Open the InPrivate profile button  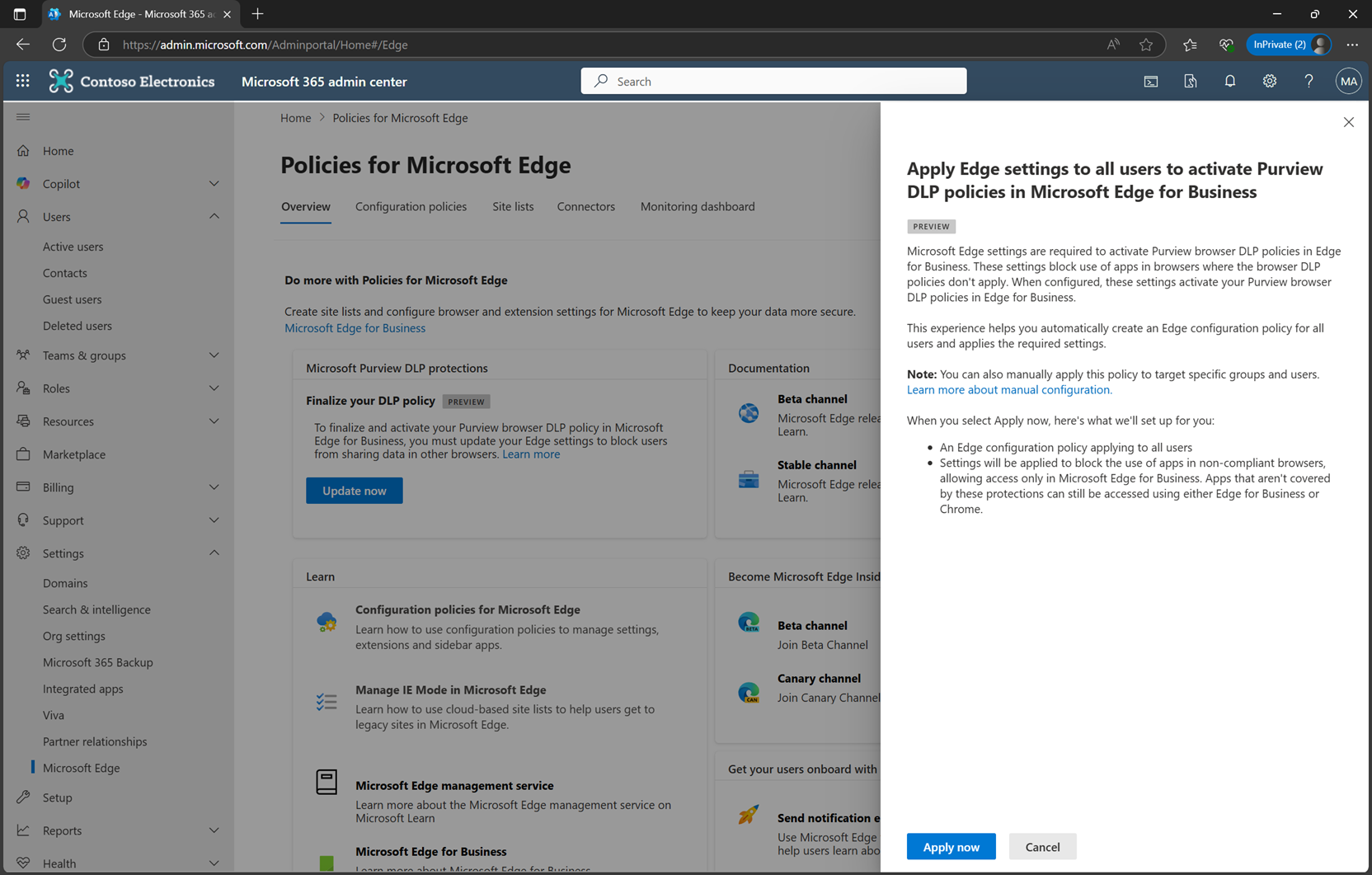(1289, 45)
